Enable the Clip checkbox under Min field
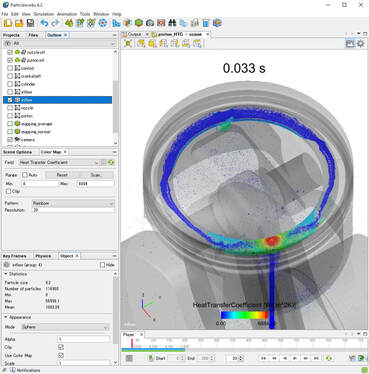The height and width of the screenshot is (374, 369). click(x=9, y=191)
